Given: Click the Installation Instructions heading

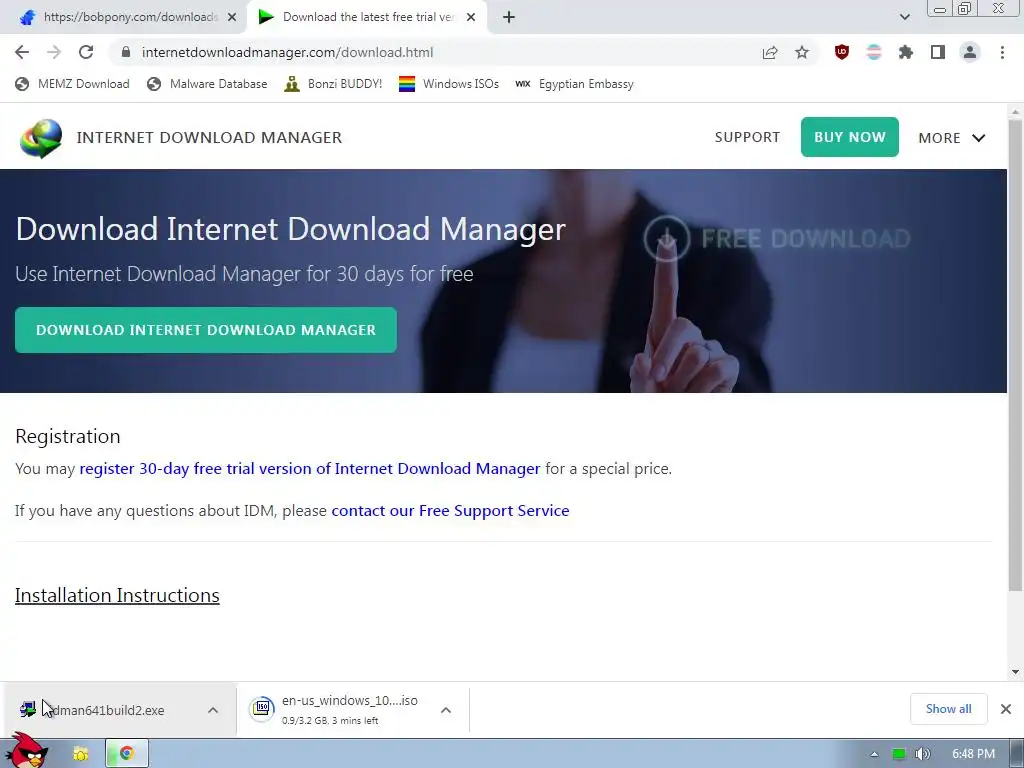Looking at the screenshot, I should (x=117, y=595).
